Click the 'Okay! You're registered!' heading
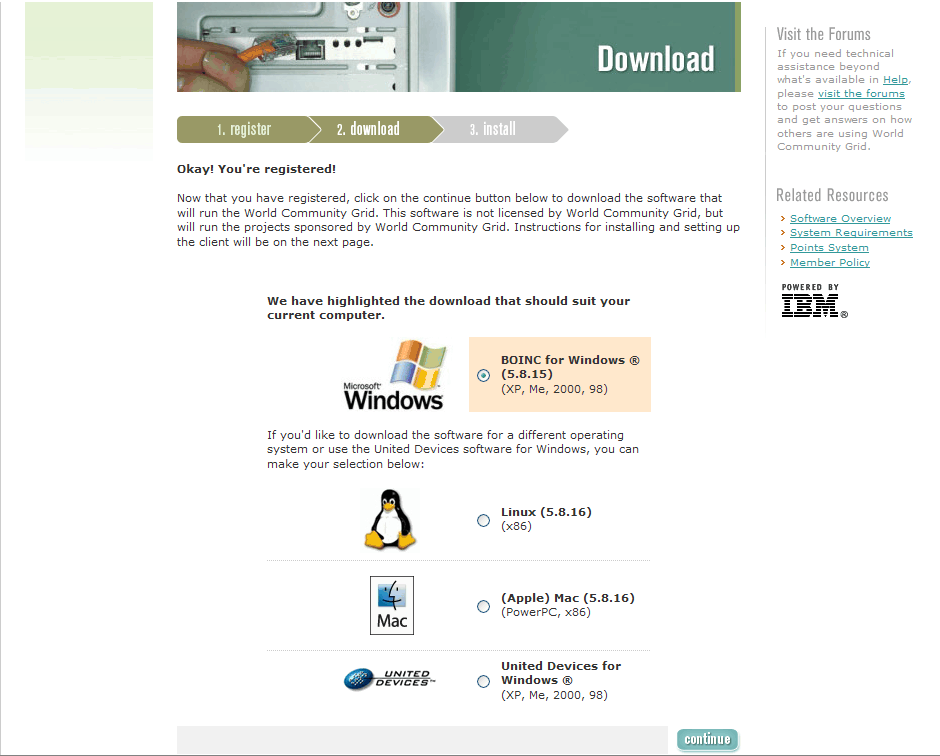Image resolution: width=940 pixels, height=756 pixels. click(x=257, y=169)
